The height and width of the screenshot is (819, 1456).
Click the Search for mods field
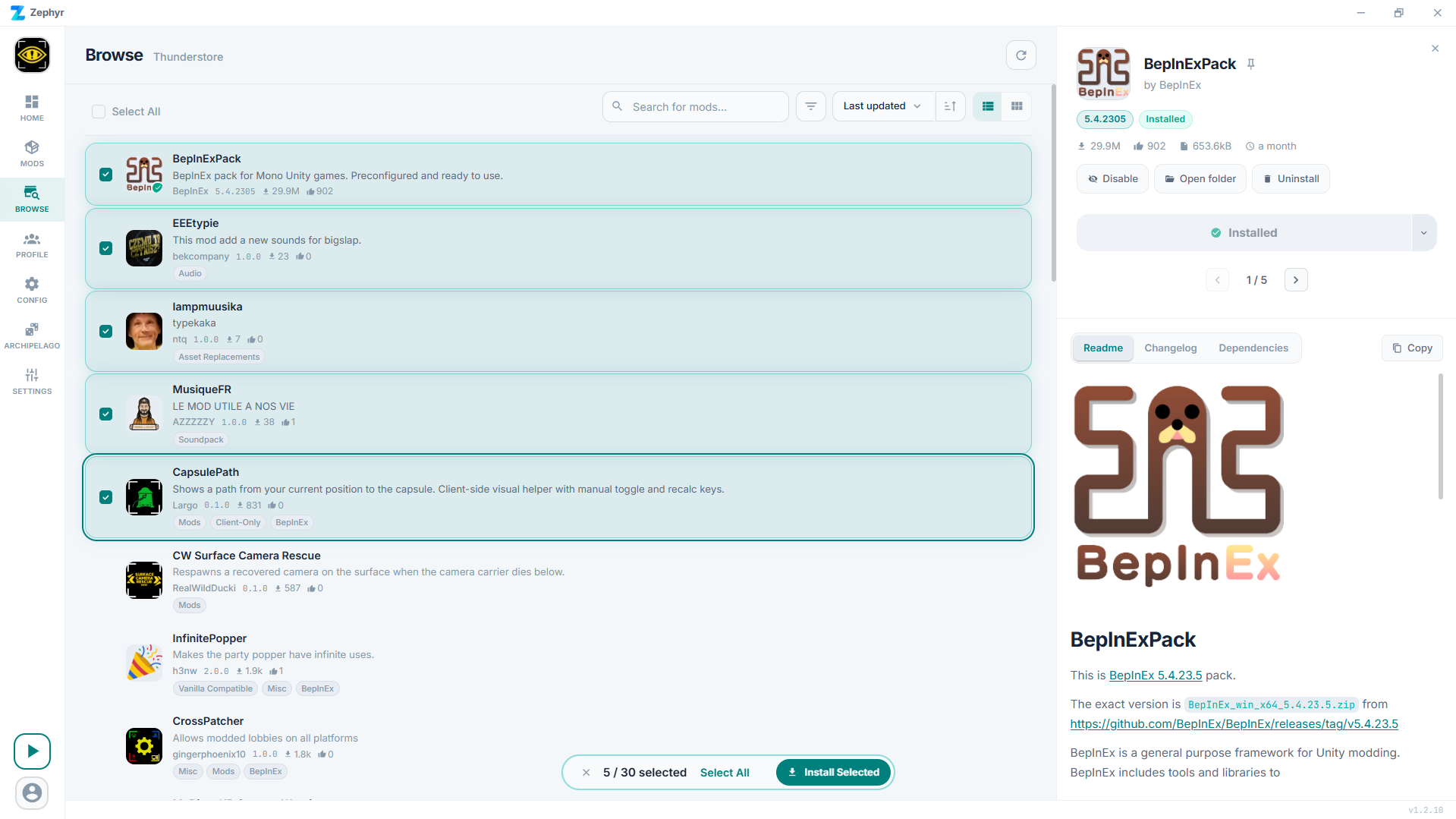(706, 107)
